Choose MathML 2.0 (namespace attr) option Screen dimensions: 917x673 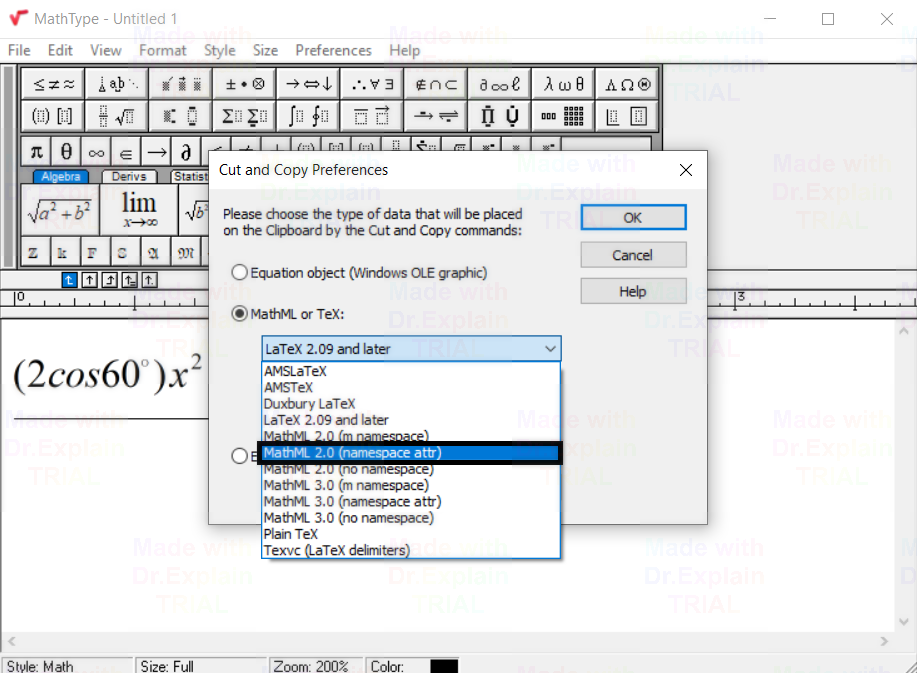pos(411,453)
